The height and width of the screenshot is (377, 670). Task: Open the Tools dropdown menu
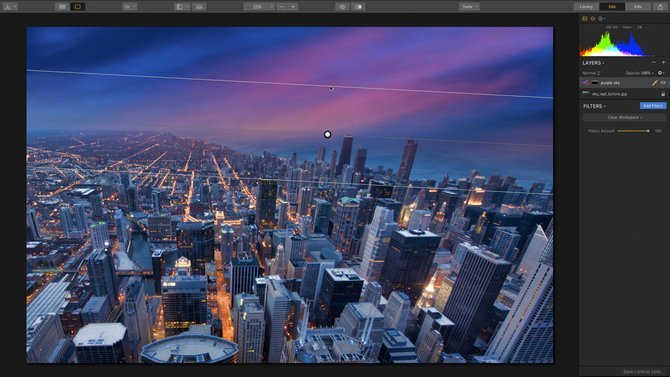point(469,6)
